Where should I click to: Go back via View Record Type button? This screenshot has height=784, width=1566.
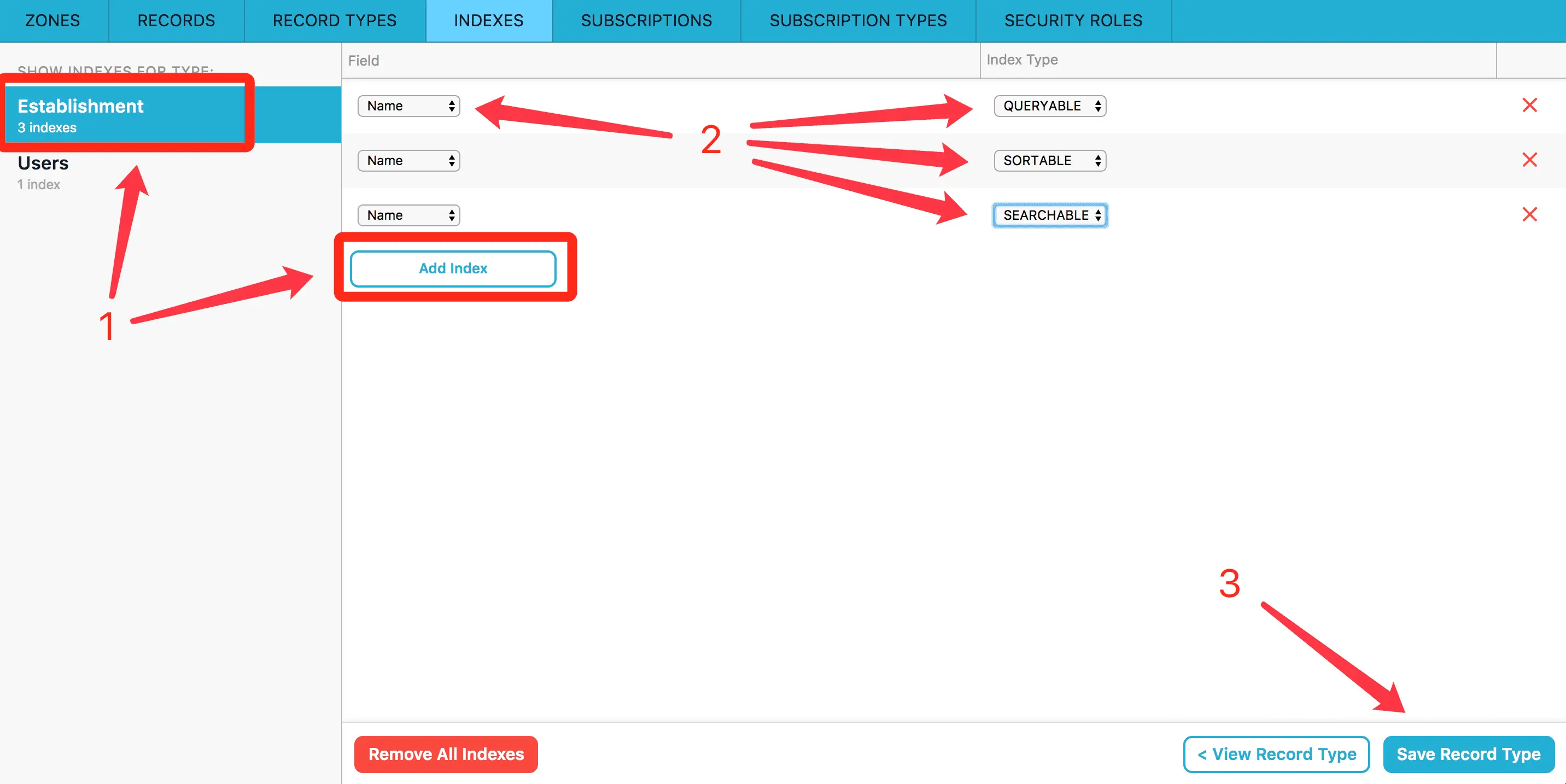[x=1276, y=754]
